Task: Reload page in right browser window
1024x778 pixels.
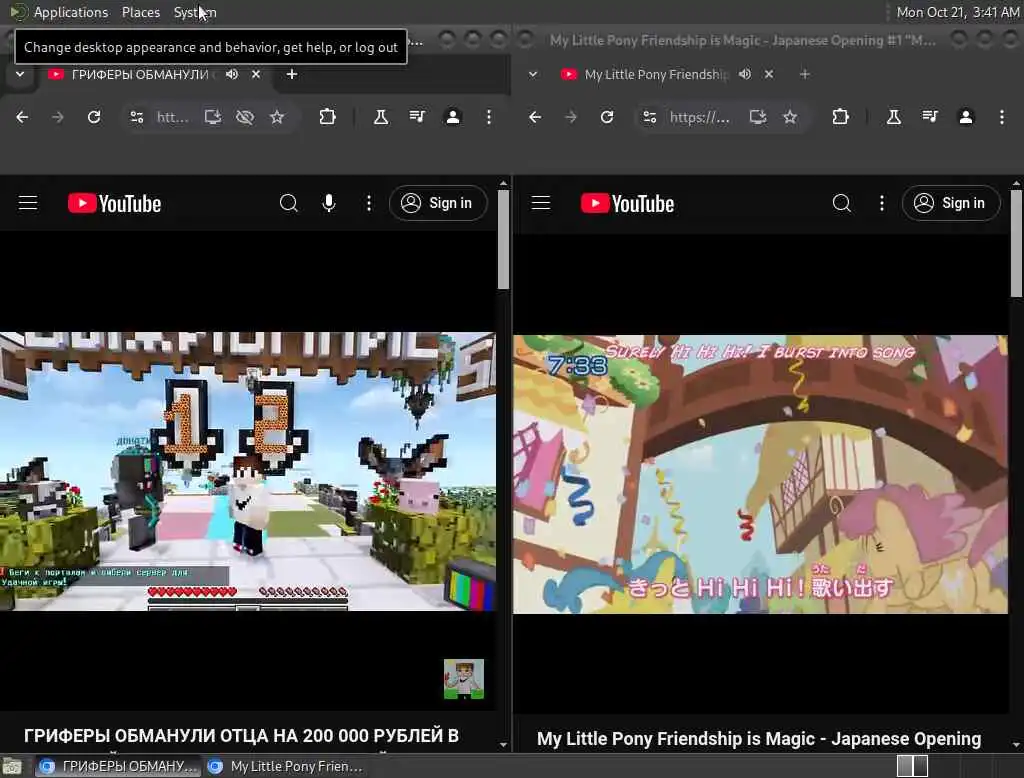Action: point(607,117)
